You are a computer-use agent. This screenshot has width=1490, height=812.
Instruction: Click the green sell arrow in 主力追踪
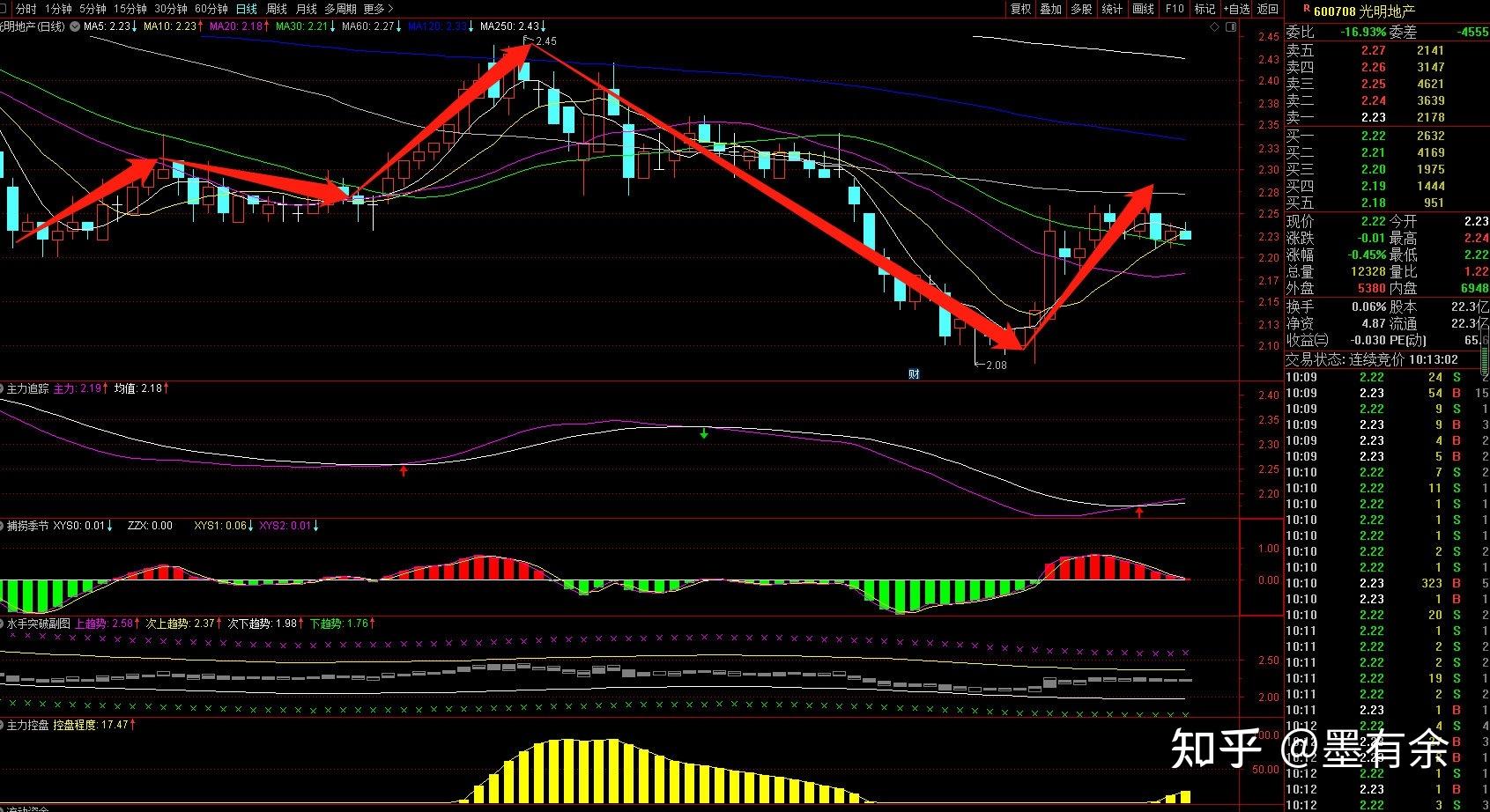(704, 433)
